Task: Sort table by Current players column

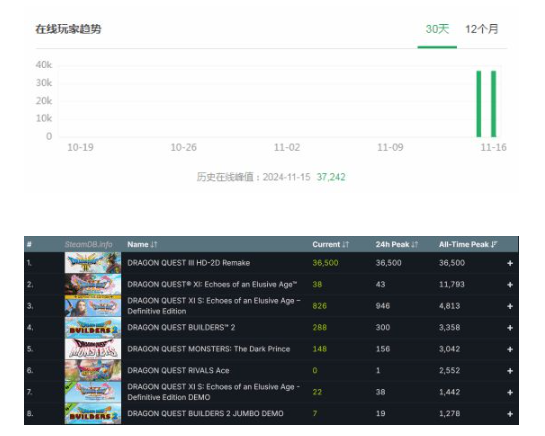Action: 330,244
